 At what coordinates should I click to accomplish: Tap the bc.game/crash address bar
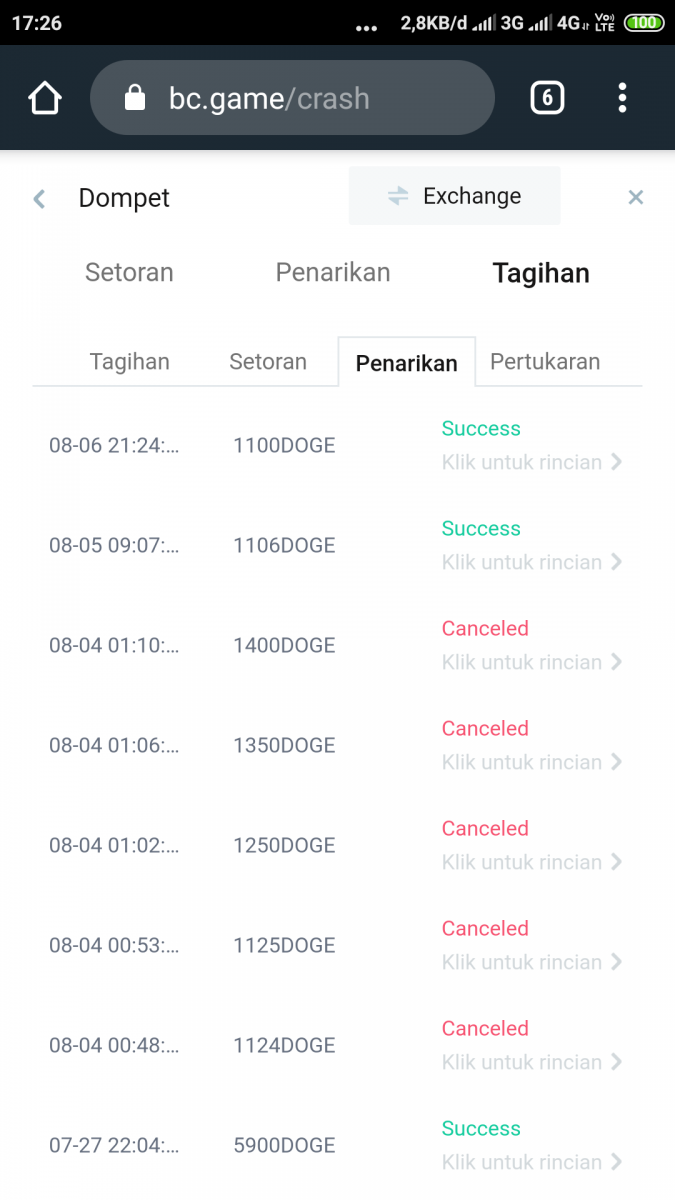(x=300, y=98)
